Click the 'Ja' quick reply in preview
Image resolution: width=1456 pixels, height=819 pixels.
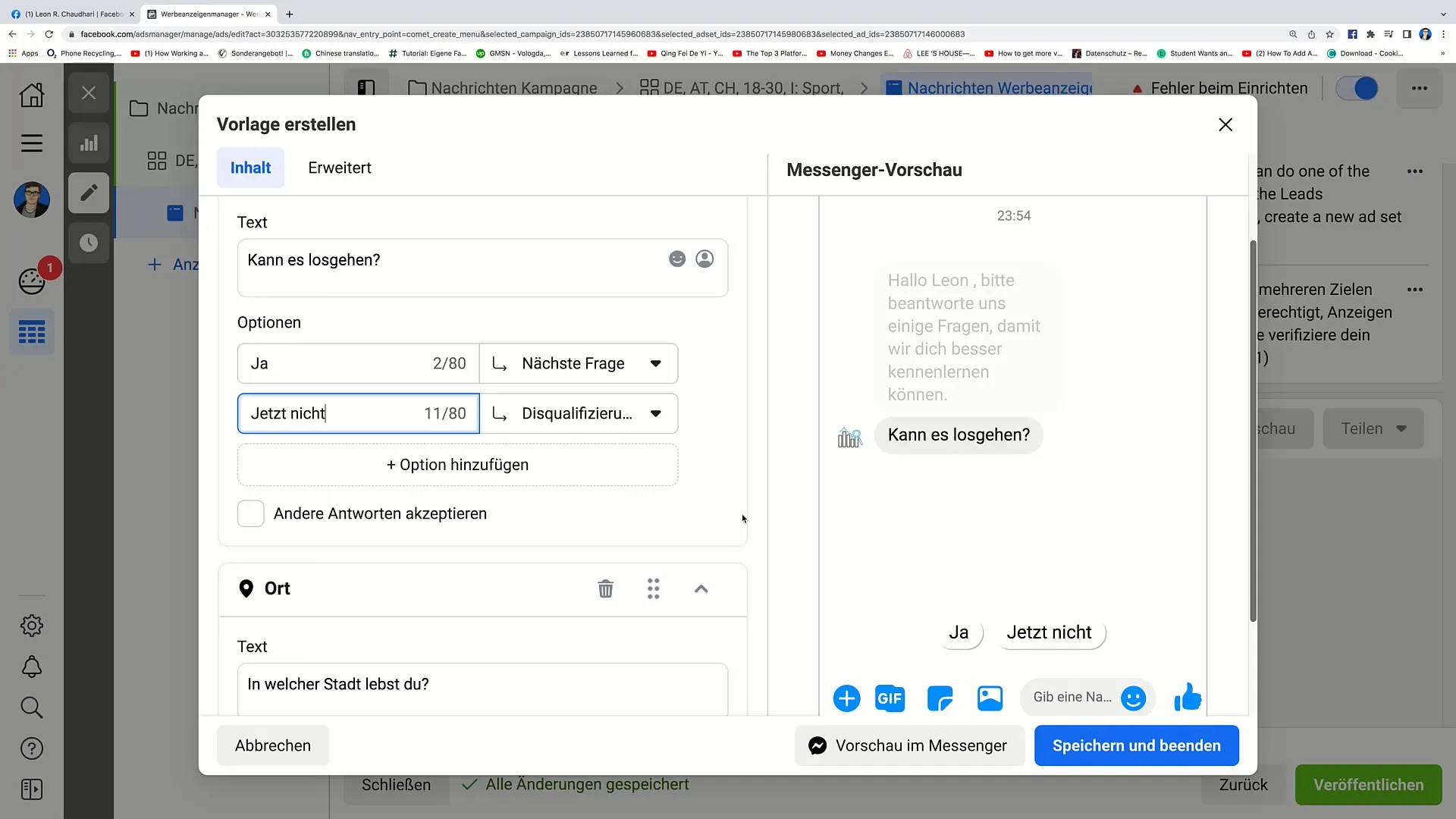959,632
